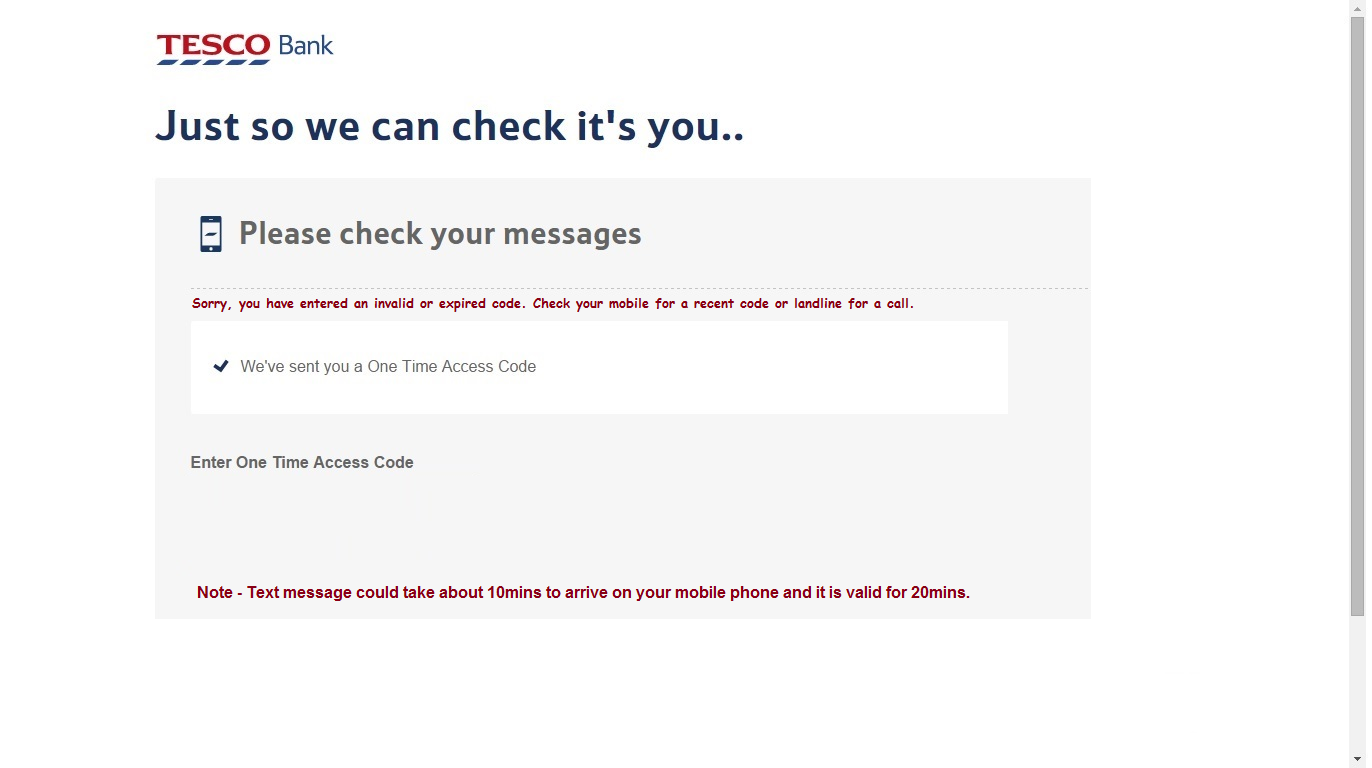Click "We've sent you a One Time Access Code"
This screenshot has height=768, width=1372.
[388, 367]
